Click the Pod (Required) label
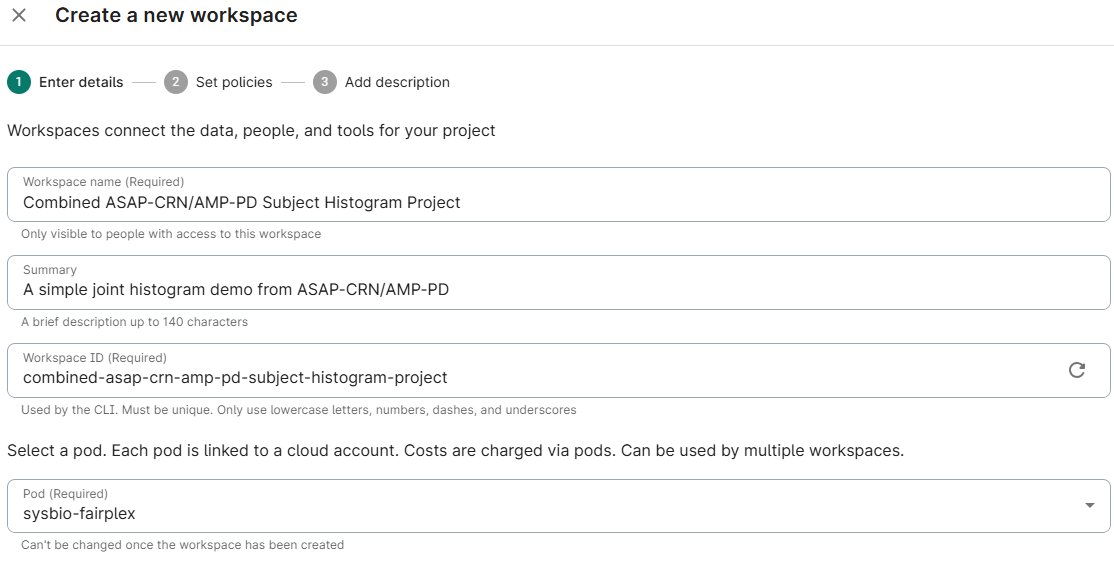 coord(65,494)
